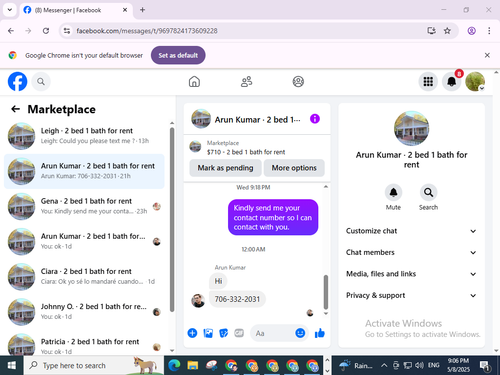This screenshot has height=375, width=500.
Task: Click the message thread scrollbar
Action: point(326,292)
